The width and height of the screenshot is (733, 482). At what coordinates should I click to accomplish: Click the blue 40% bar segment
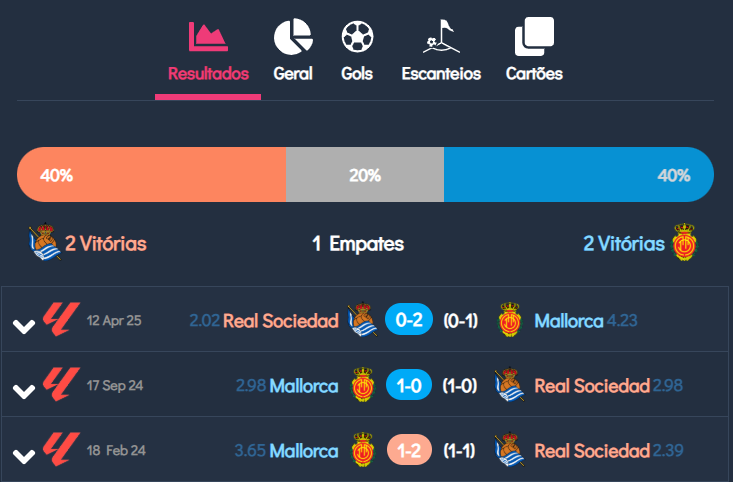coord(578,175)
